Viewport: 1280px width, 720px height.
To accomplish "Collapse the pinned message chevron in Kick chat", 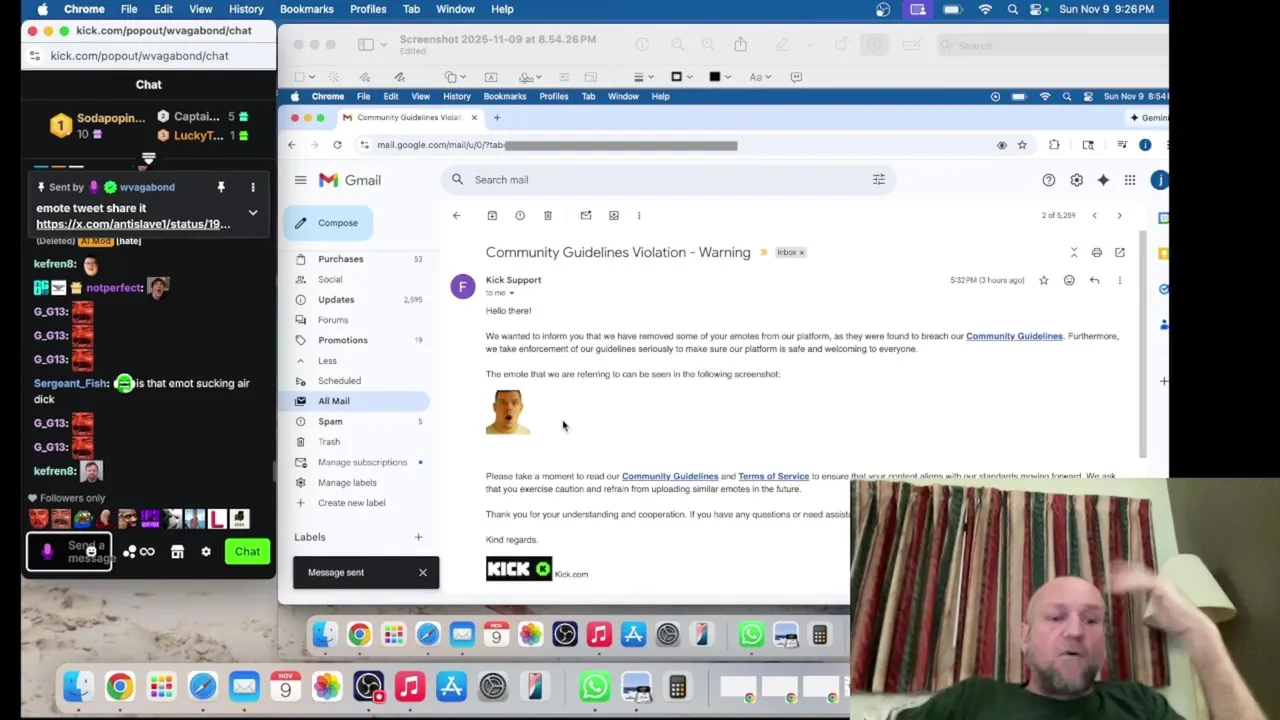I will coord(253,212).
